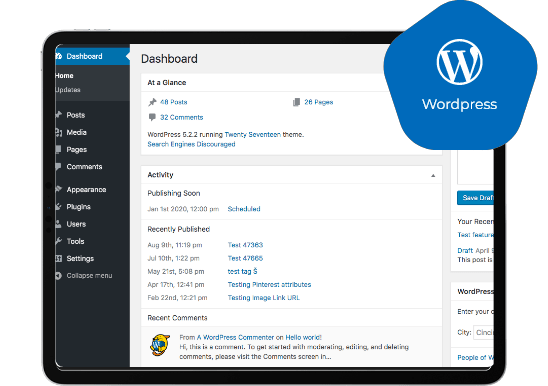The width and height of the screenshot is (548, 386).
Task: Open the Hello world! post link
Action: (x=303, y=337)
